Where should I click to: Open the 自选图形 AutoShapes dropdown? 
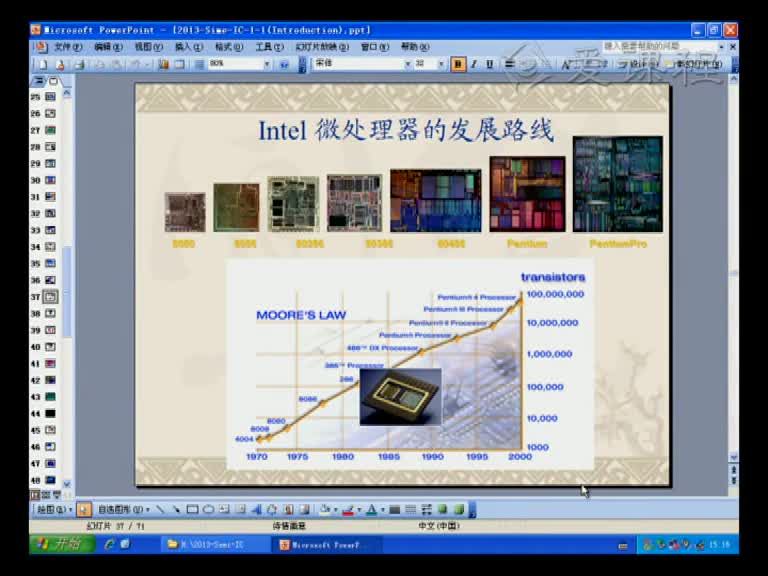[124, 509]
